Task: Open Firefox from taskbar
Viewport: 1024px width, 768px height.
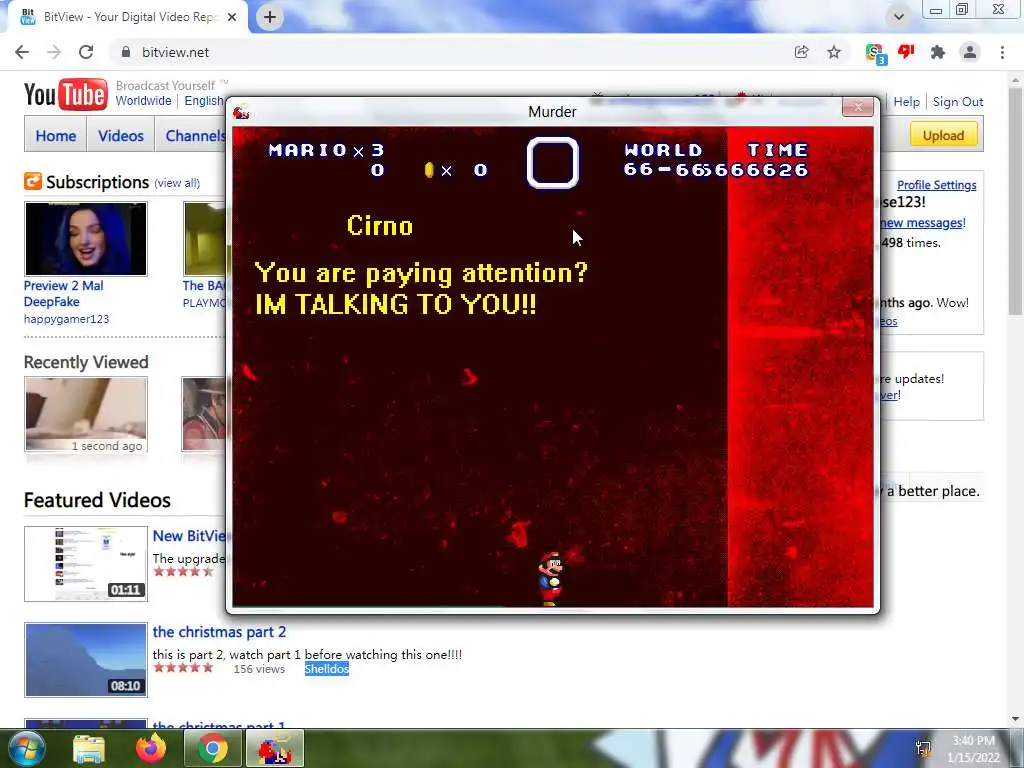Action: point(151,748)
